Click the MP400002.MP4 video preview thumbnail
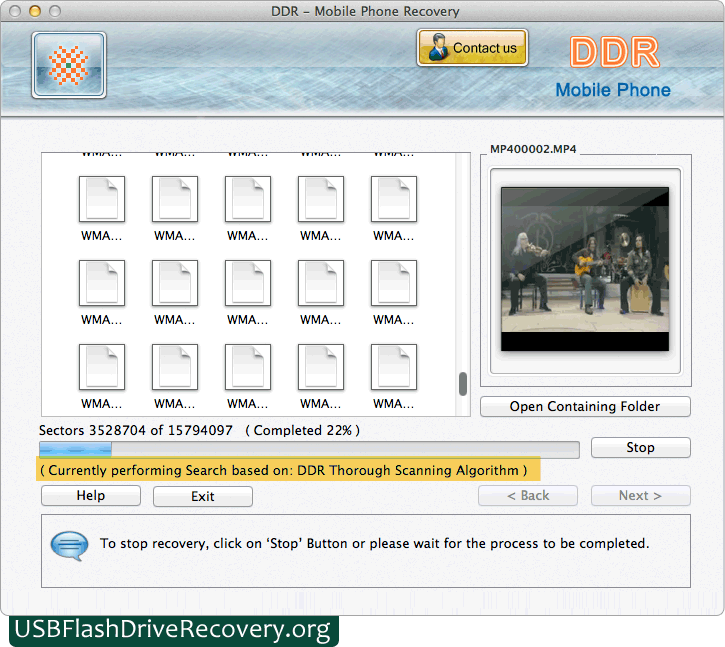The height and width of the screenshot is (647, 725). [585, 269]
